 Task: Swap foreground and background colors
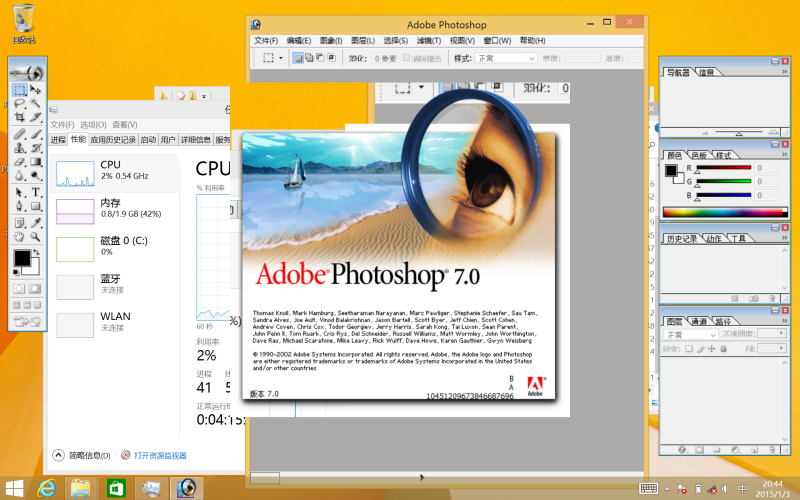coord(36,252)
